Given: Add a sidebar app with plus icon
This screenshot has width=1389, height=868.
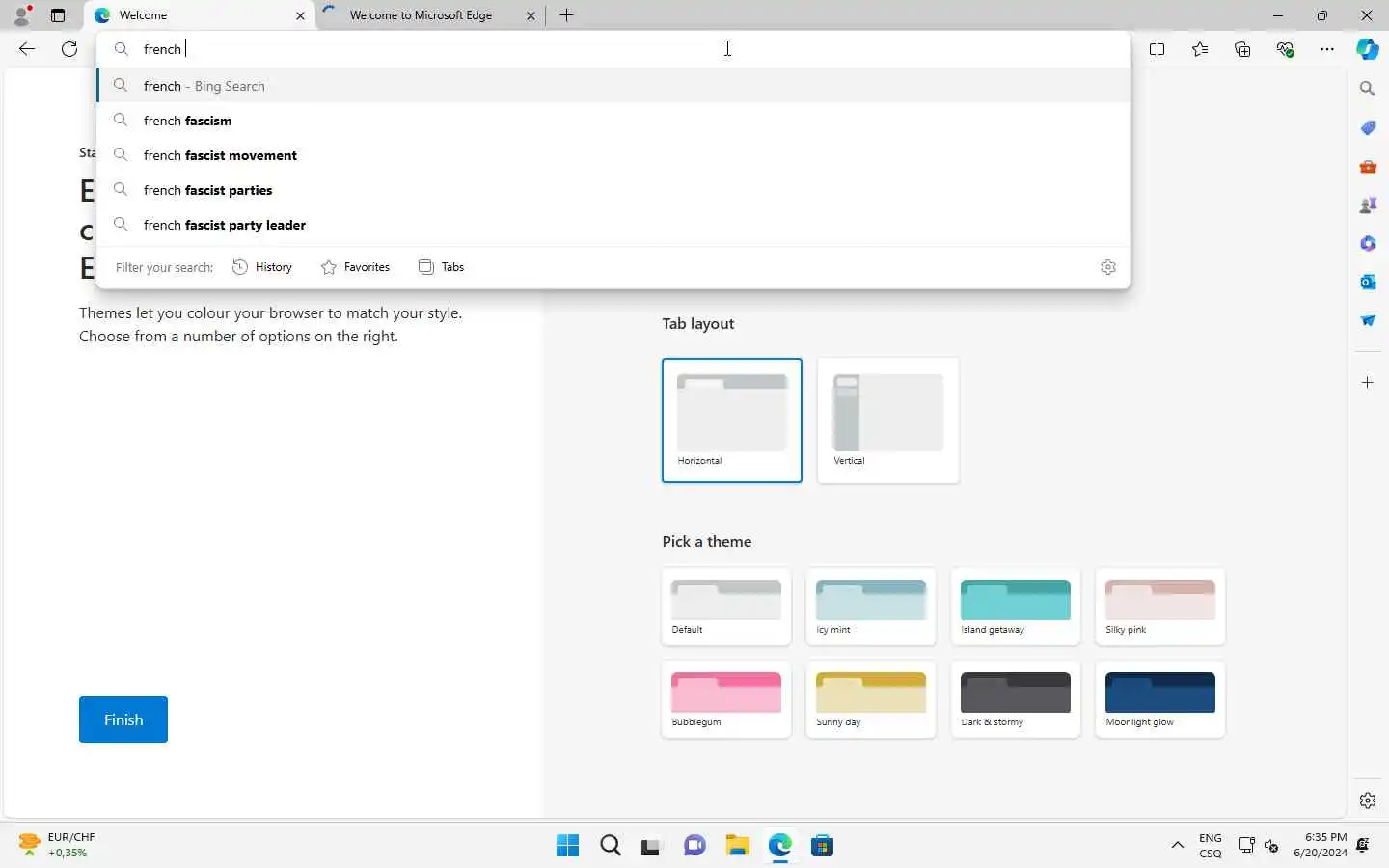Looking at the screenshot, I should pos(1367,383).
